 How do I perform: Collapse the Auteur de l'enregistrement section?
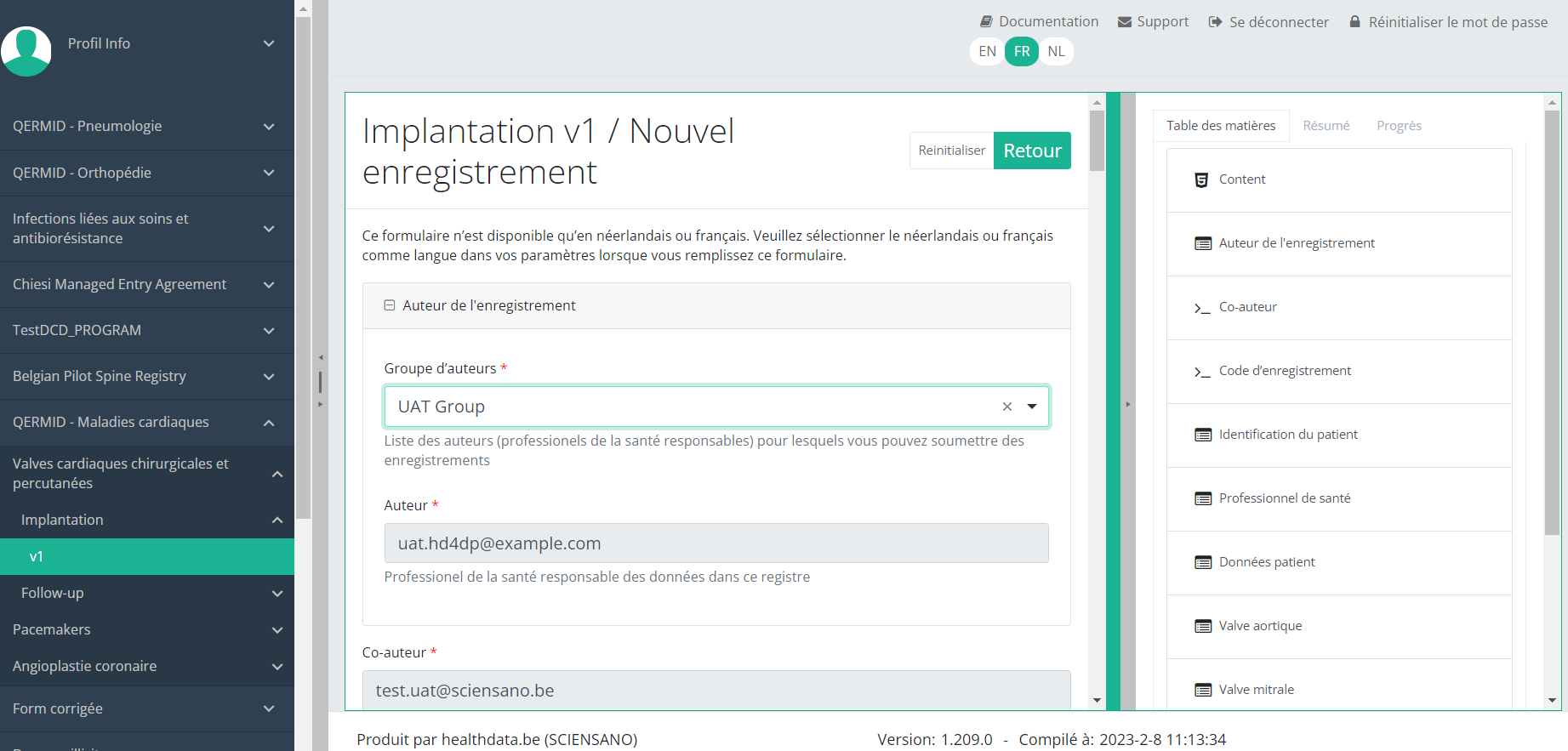tap(390, 305)
